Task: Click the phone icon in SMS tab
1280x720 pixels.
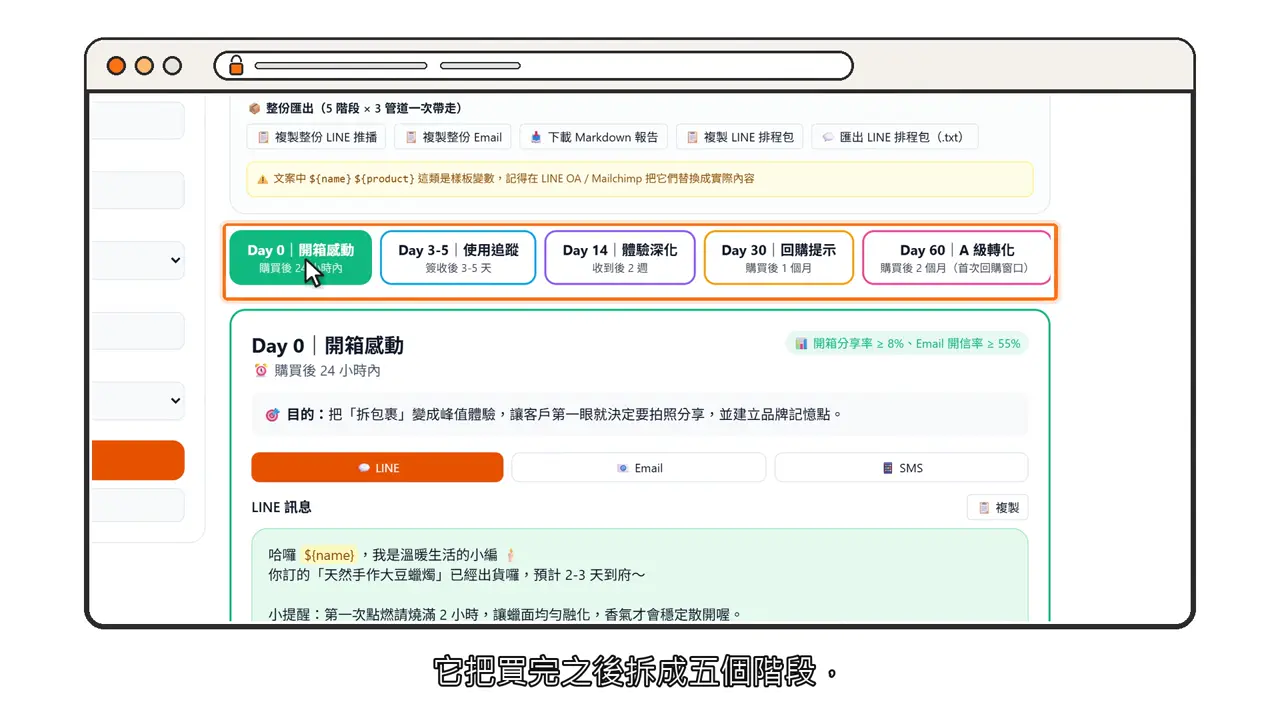Action: (887, 468)
